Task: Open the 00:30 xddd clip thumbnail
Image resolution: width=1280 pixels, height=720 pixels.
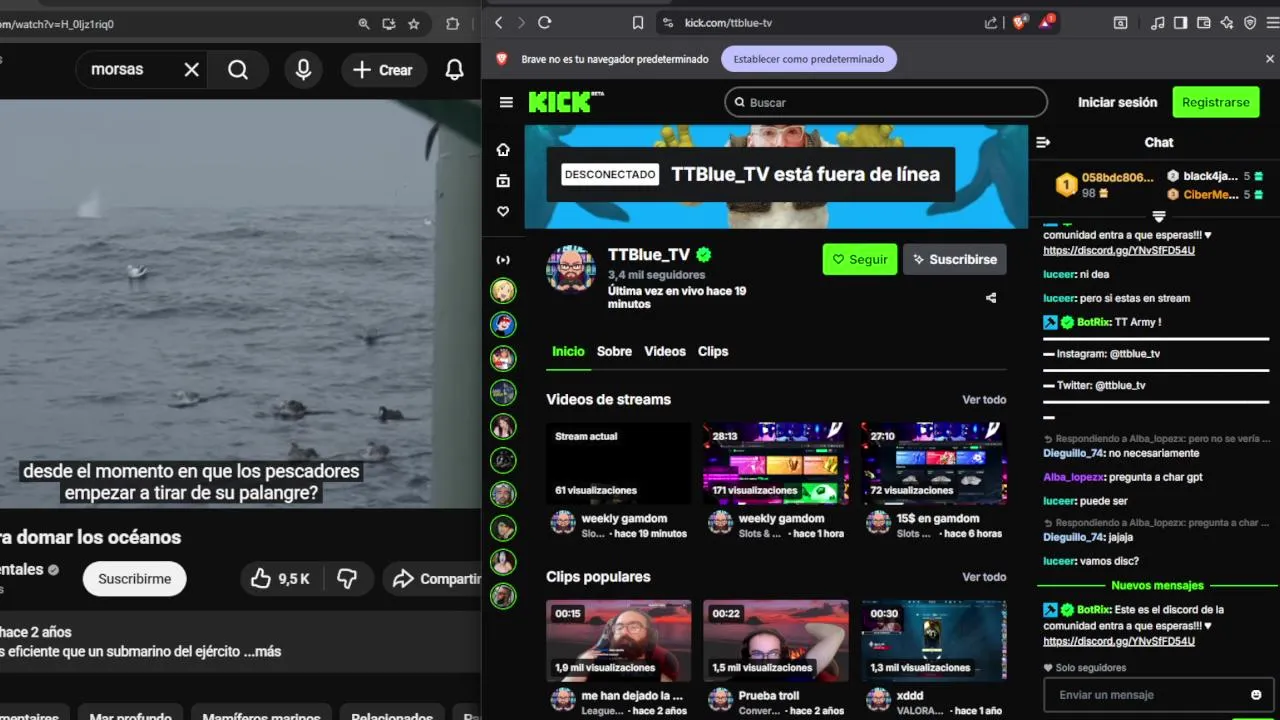Action: [x=934, y=640]
